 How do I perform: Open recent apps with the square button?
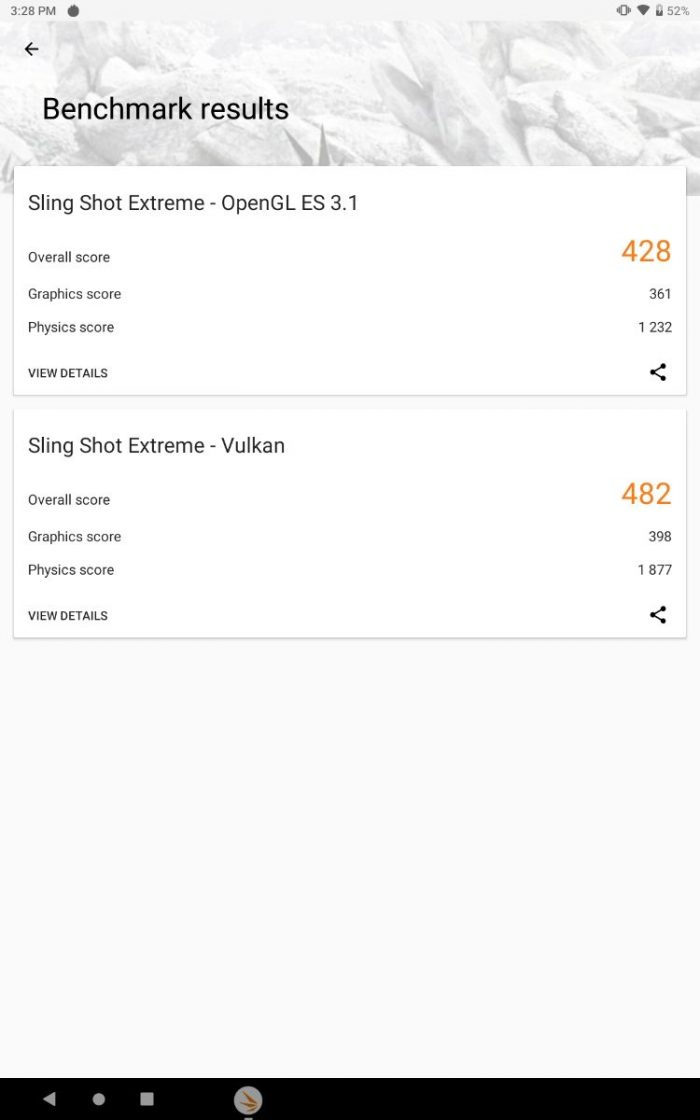(x=147, y=1099)
